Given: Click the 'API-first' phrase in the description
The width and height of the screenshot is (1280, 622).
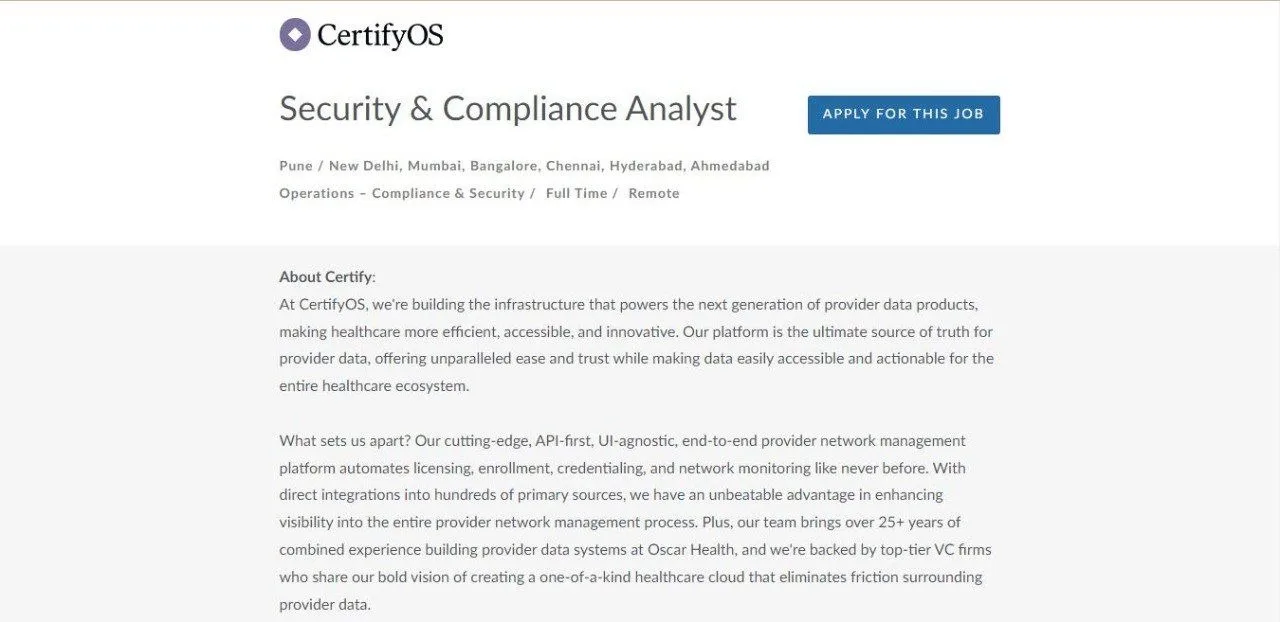Looking at the screenshot, I should [566, 441].
